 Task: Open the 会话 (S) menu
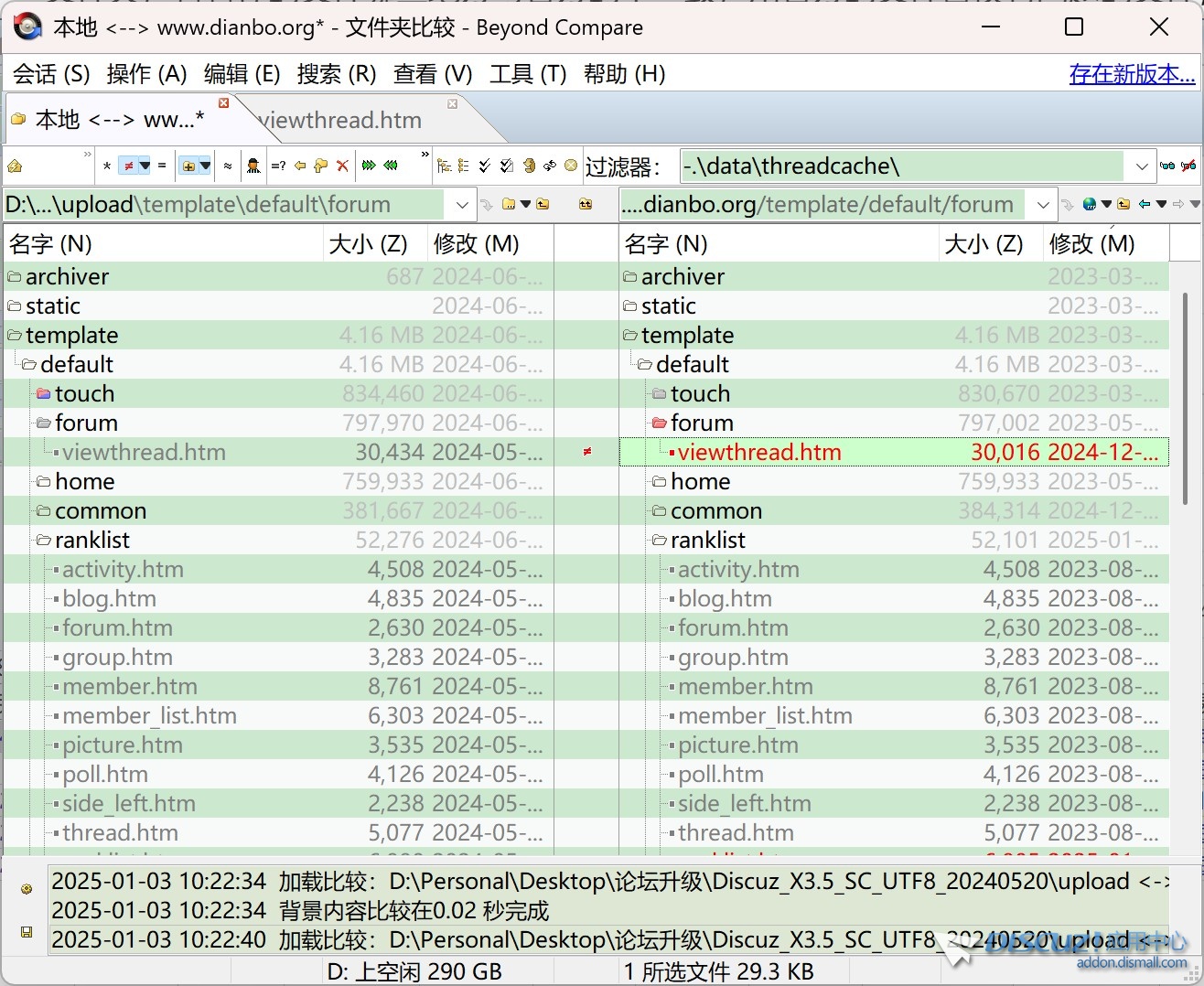(x=51, y=74)
